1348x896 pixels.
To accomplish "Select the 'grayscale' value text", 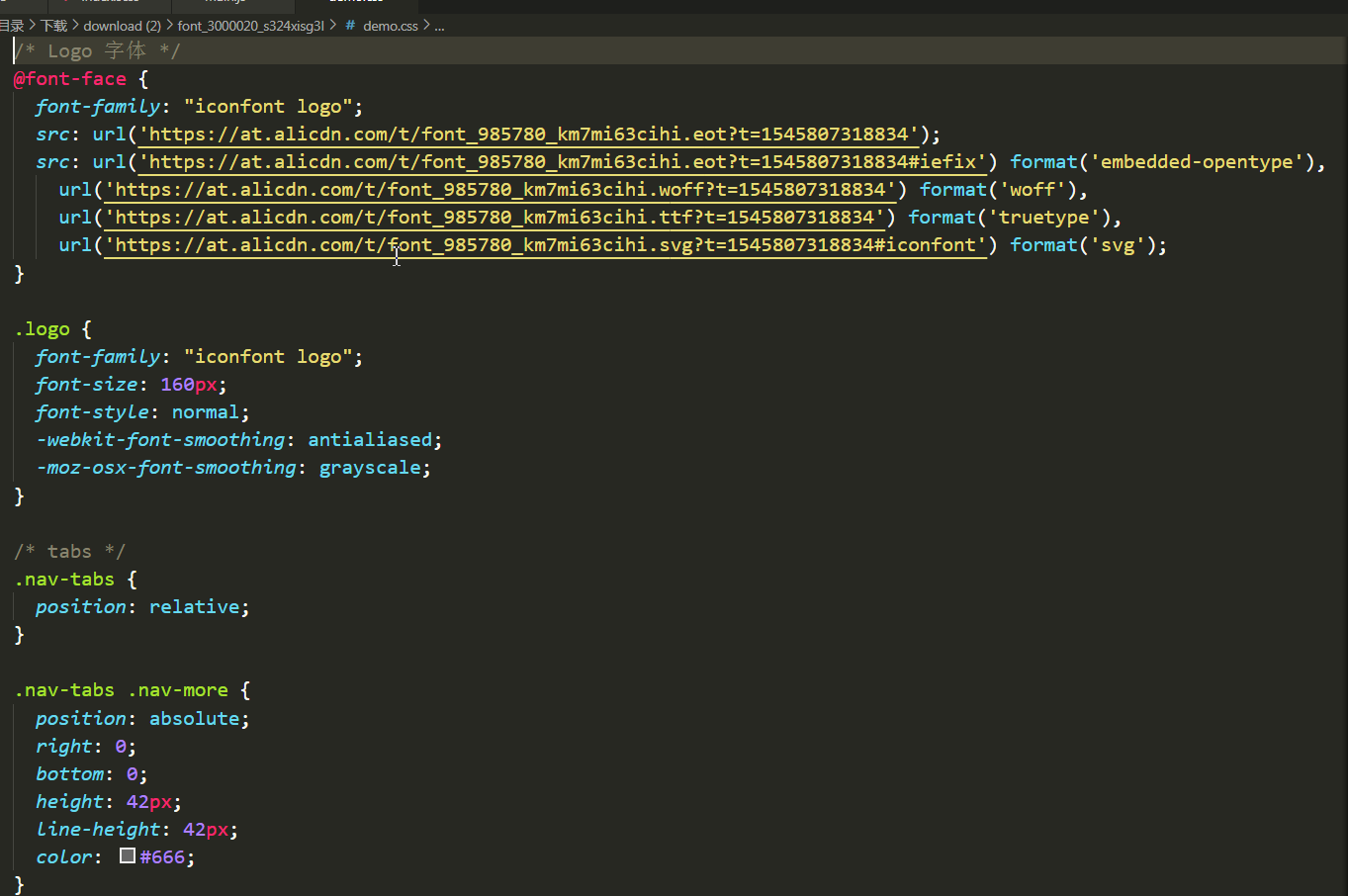I will tap(369, 468).
